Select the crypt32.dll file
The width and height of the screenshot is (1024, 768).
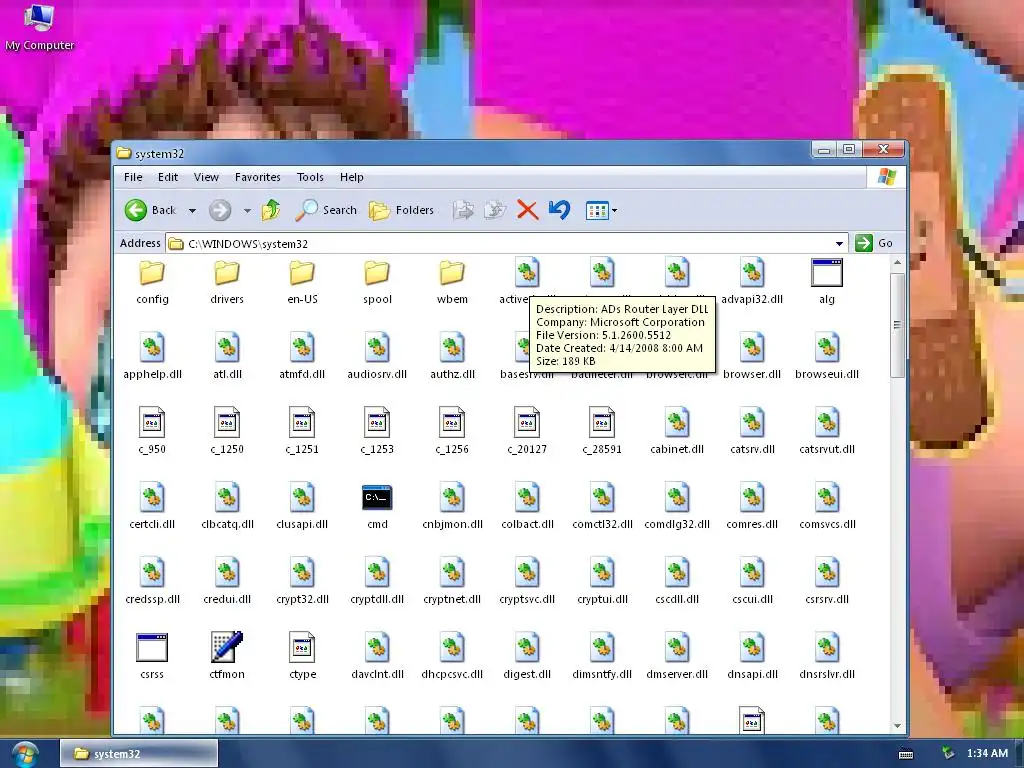pos(302,583)
